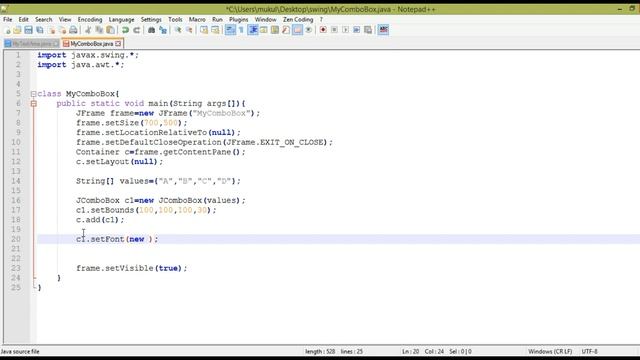Image resolution: width=640 pixels, height=360 pixels.
Task: Click line number 14 in the margin
Action: (16, 181)
